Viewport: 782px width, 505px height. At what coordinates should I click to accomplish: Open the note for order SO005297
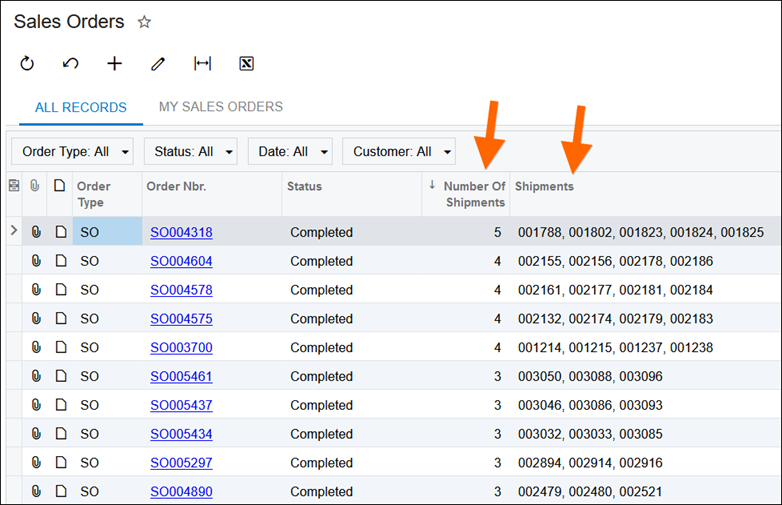[61, 463]
